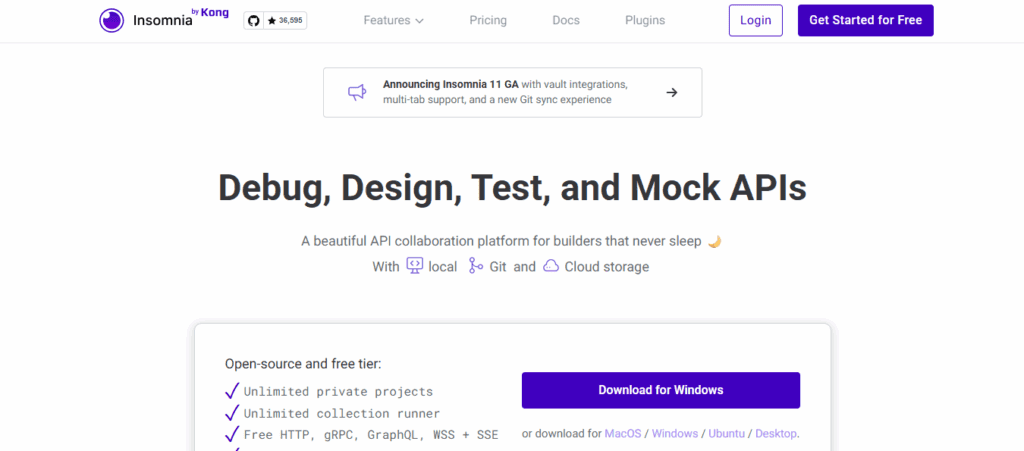The height and width of the screenshot is (451, 1024).
Task: Open Announcing Insomnia 11 GA banner text
Action: 505,92
